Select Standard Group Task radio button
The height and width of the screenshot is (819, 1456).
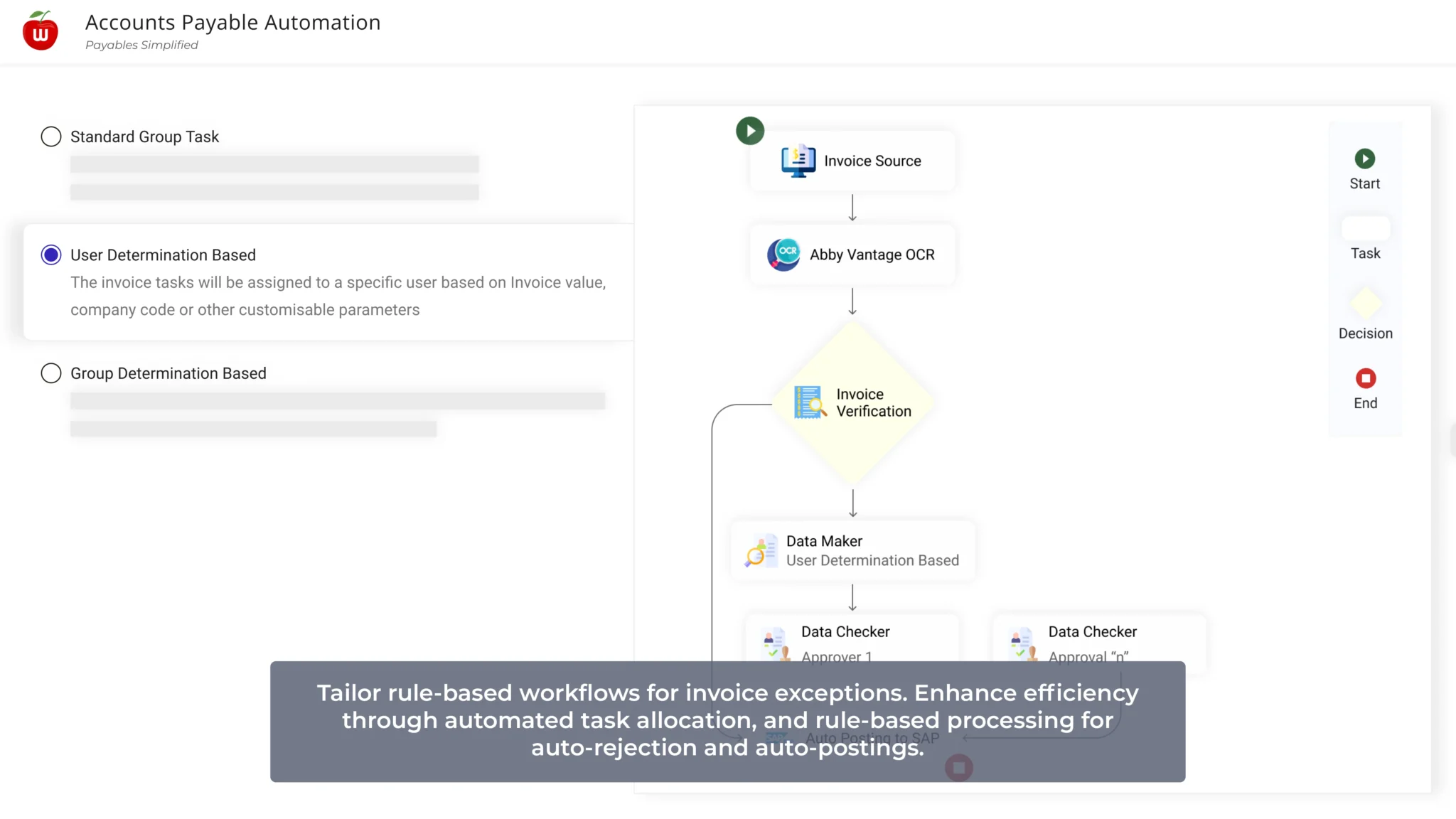(51, 136)
